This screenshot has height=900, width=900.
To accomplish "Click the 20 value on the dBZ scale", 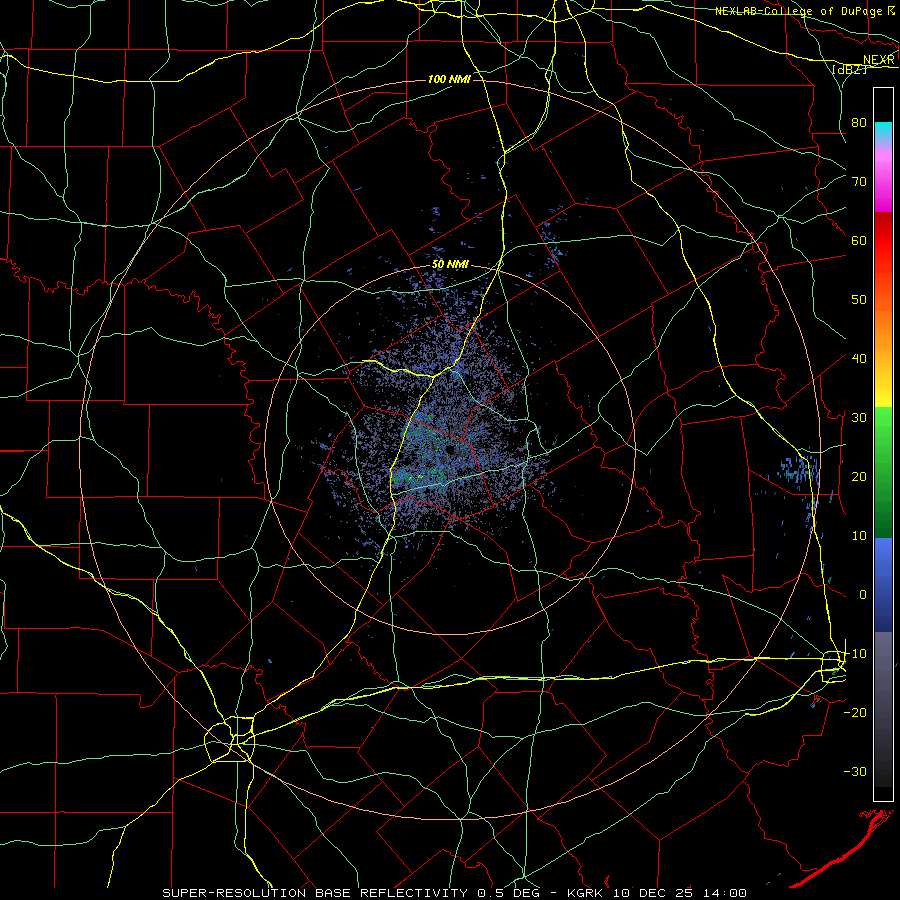I will click(x=859, y=476).
